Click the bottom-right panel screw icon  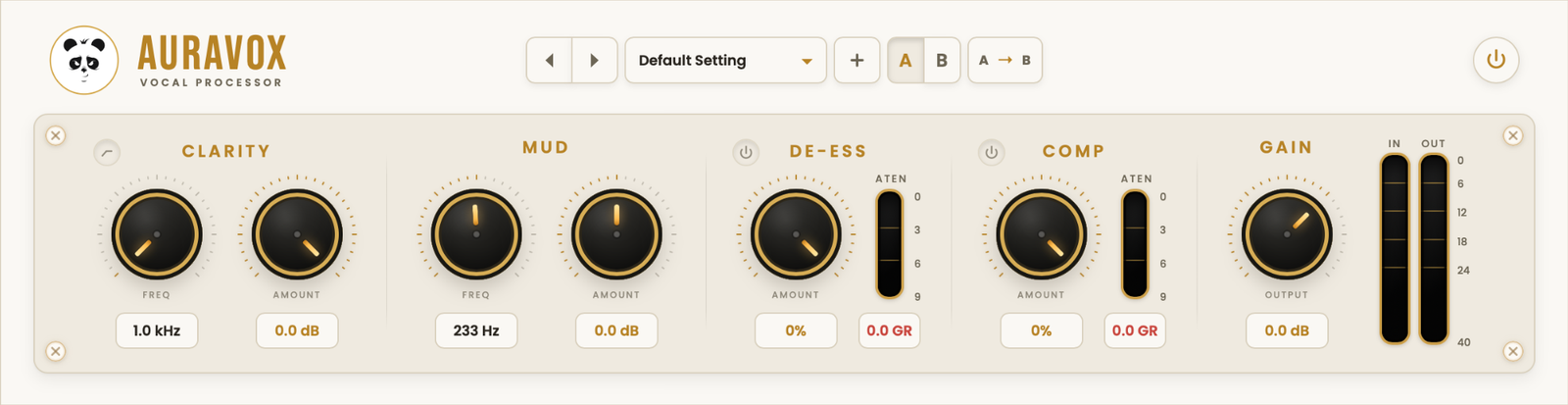pyautogui.click(x=1513, y=351)
